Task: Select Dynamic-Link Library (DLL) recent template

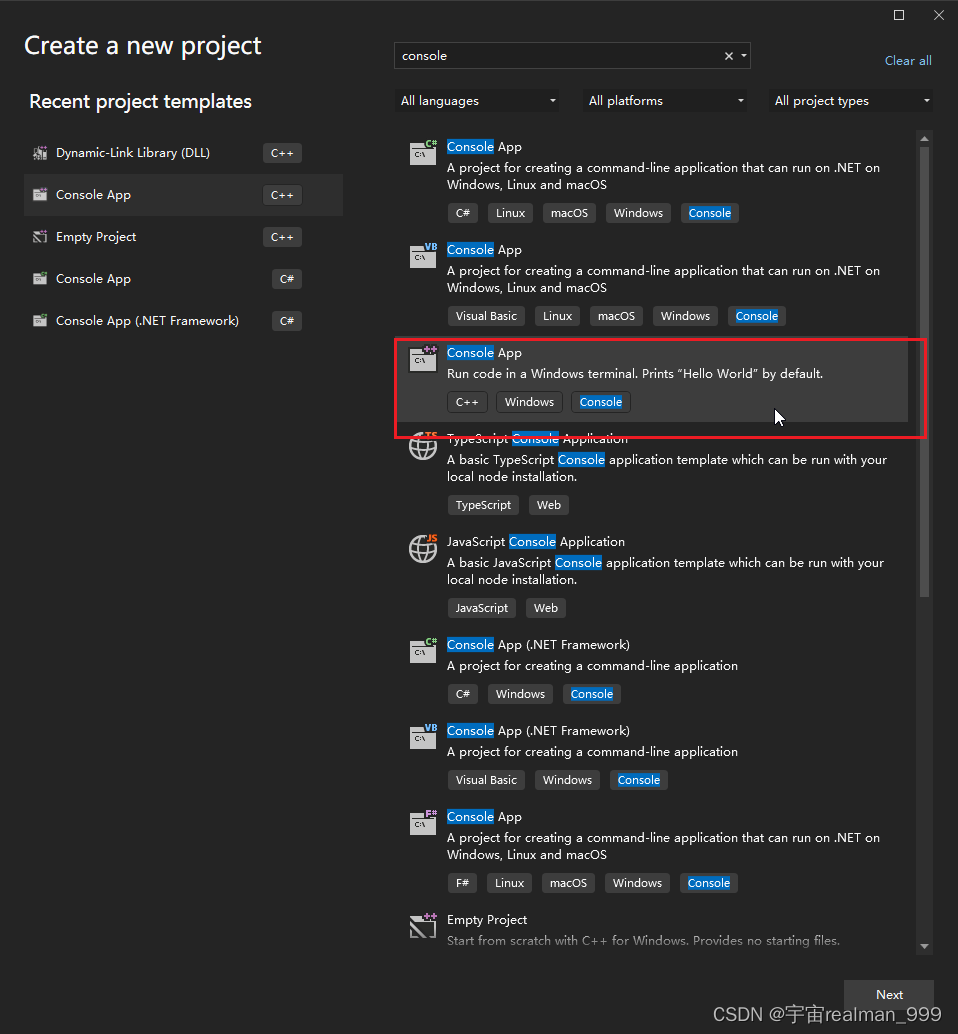Action: [183, 153]
